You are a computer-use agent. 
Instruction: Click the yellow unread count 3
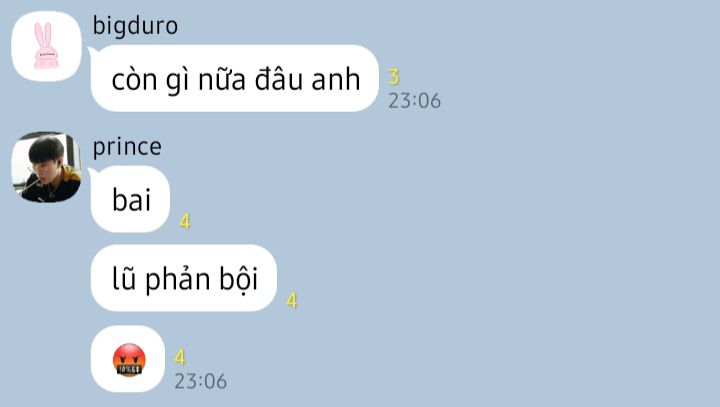pos(394,77)
